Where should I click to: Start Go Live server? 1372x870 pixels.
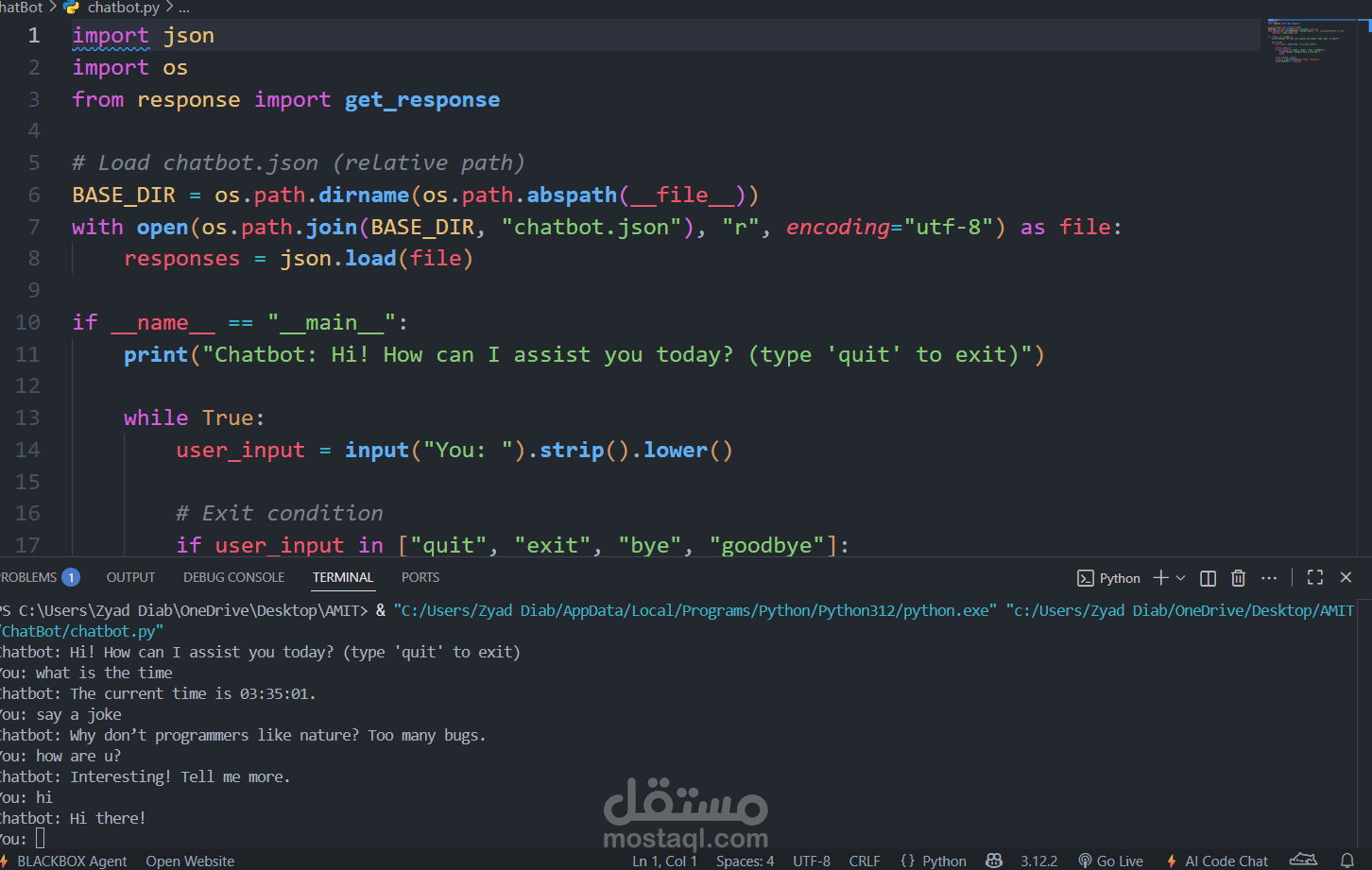pyautogui.click(x=1110, y=861)
